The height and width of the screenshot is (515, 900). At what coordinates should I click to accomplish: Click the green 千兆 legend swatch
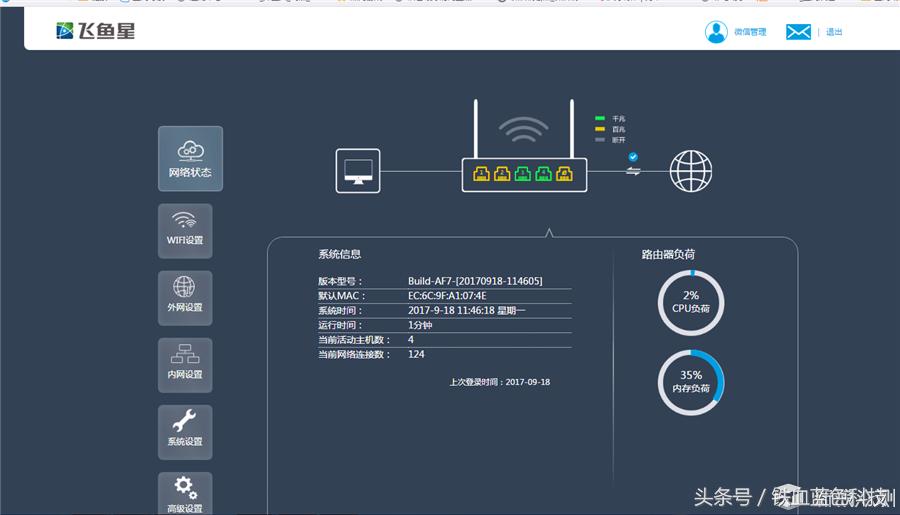click(600, 118)
